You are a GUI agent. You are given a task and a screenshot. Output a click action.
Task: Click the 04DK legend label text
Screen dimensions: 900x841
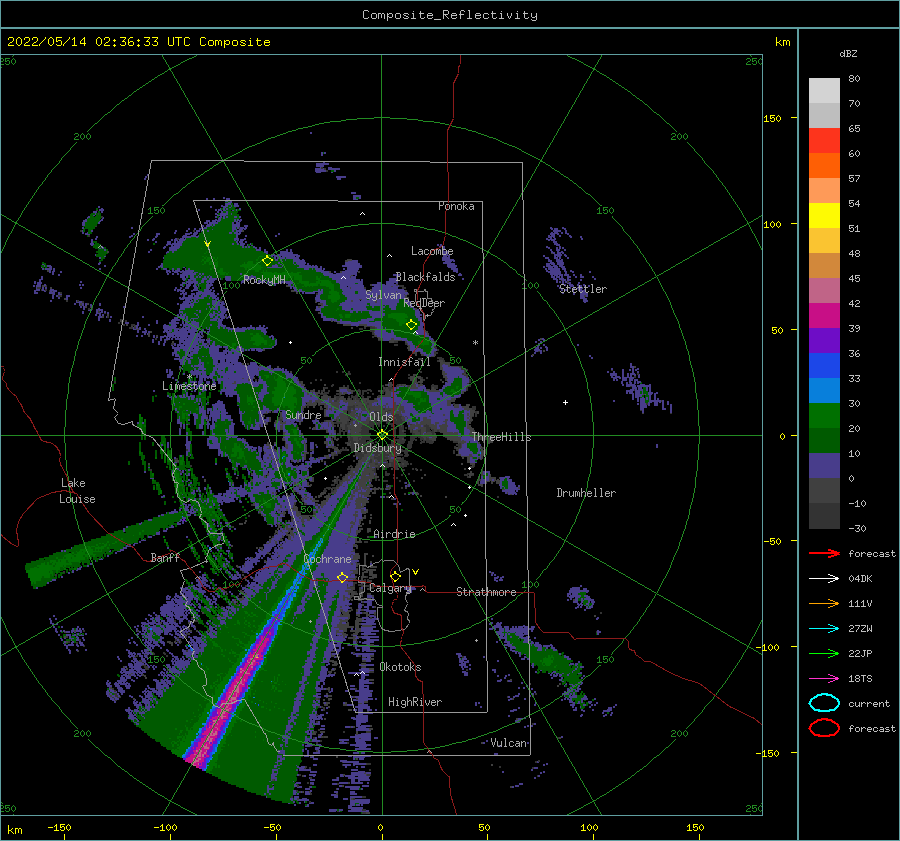pos(860,579)
